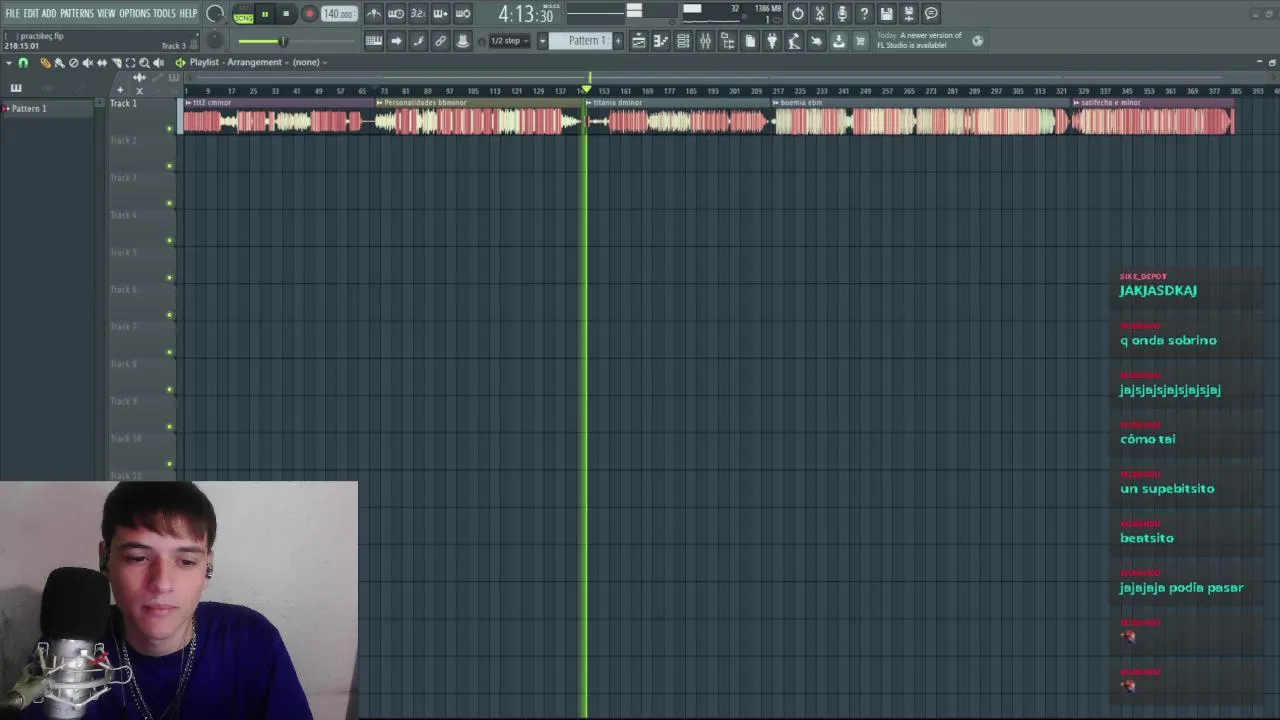Click the main volume knob
This screenshot has width=1280, height=720.
[215, 14]
